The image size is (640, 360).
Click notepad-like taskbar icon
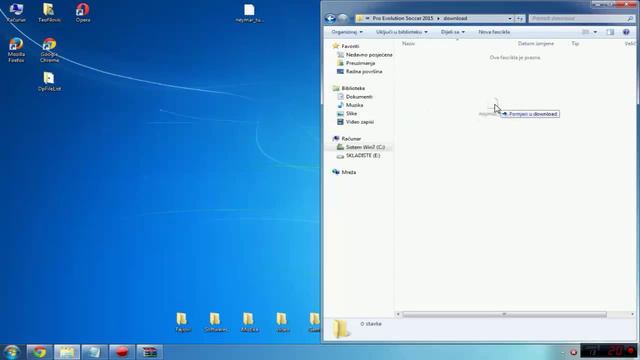tap(95, 352)
